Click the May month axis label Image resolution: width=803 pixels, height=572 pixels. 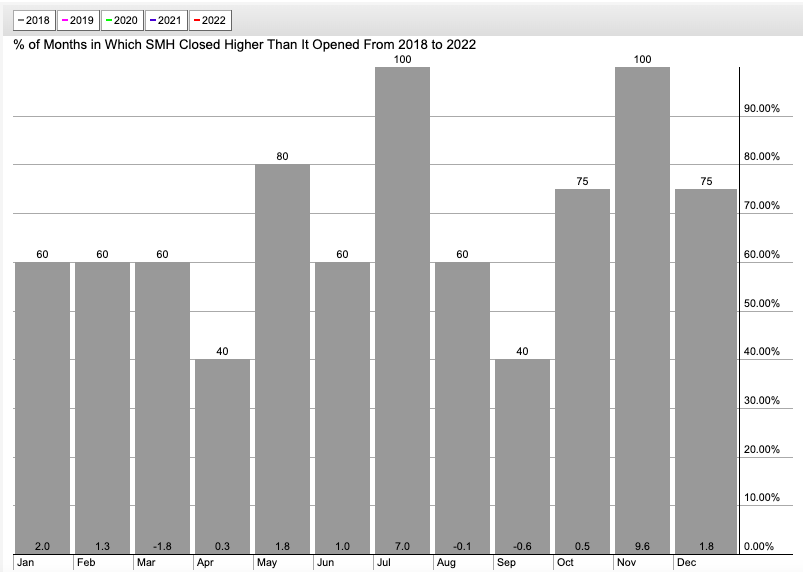click(267, 562)
